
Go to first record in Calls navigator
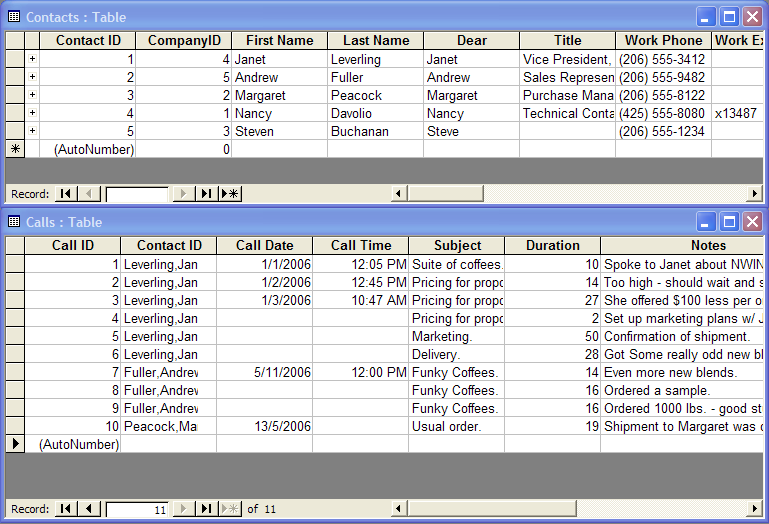pyautogui.click(x=66, y=509)
